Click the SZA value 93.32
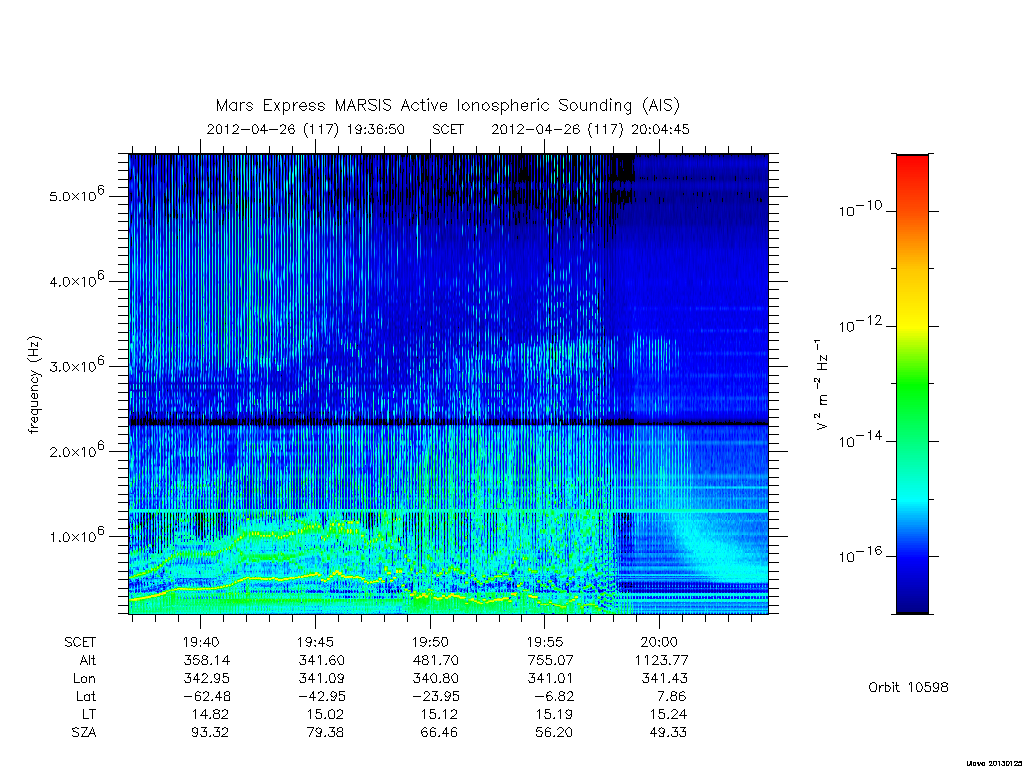 [210, 733]
